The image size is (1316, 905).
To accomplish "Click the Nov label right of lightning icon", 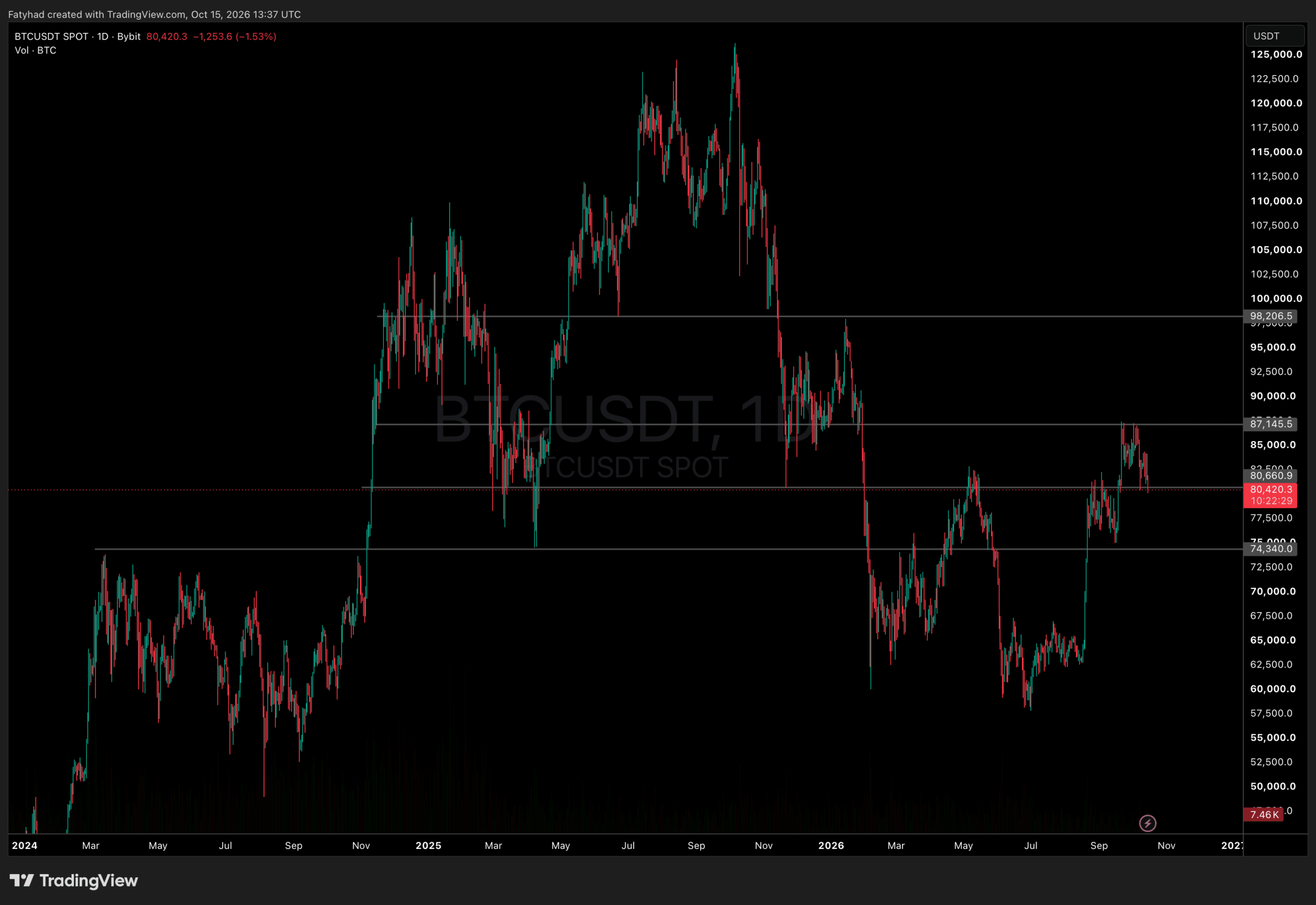I will (1166, 845).
